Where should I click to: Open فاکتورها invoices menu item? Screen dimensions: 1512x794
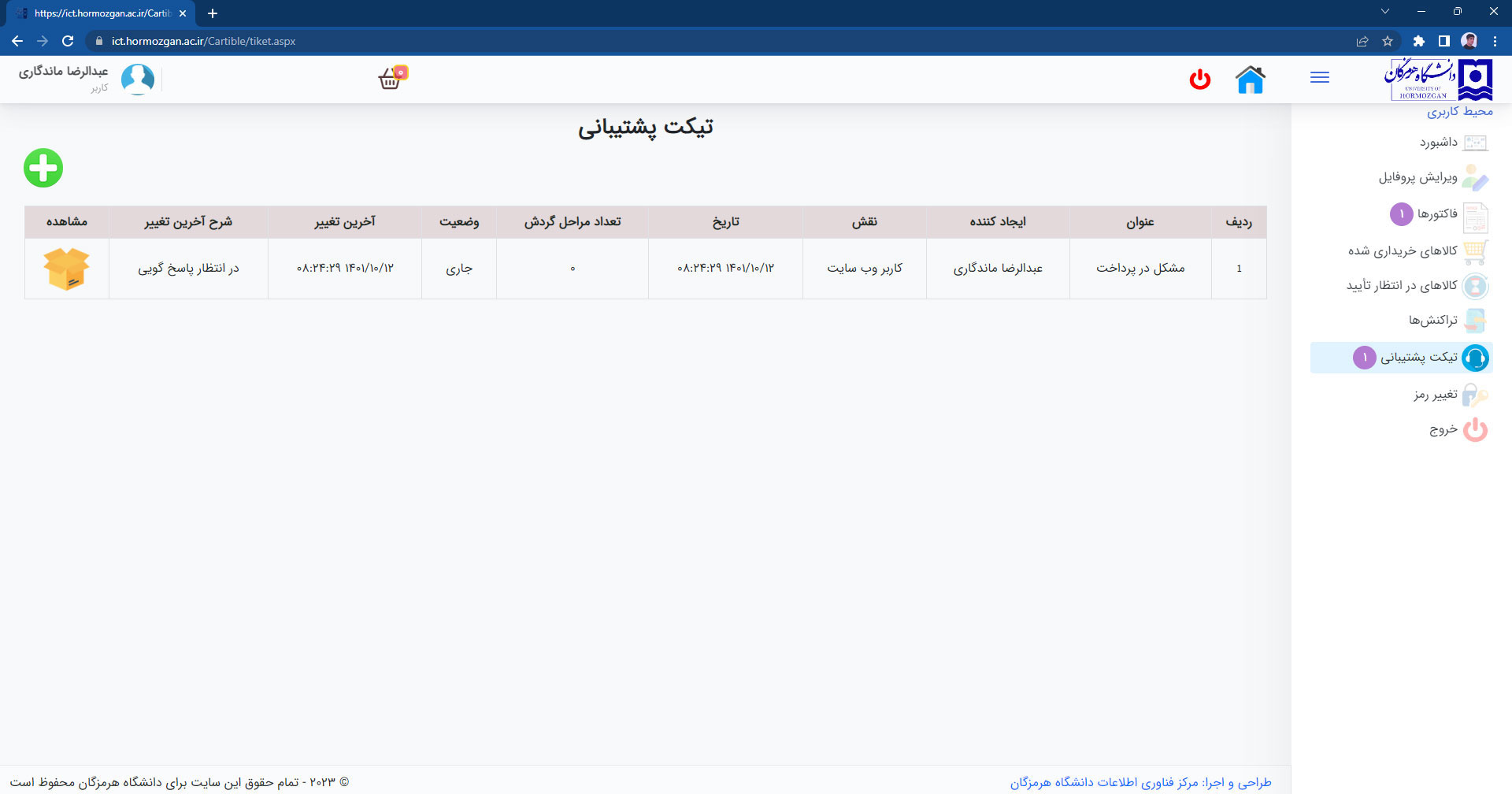1437,214
